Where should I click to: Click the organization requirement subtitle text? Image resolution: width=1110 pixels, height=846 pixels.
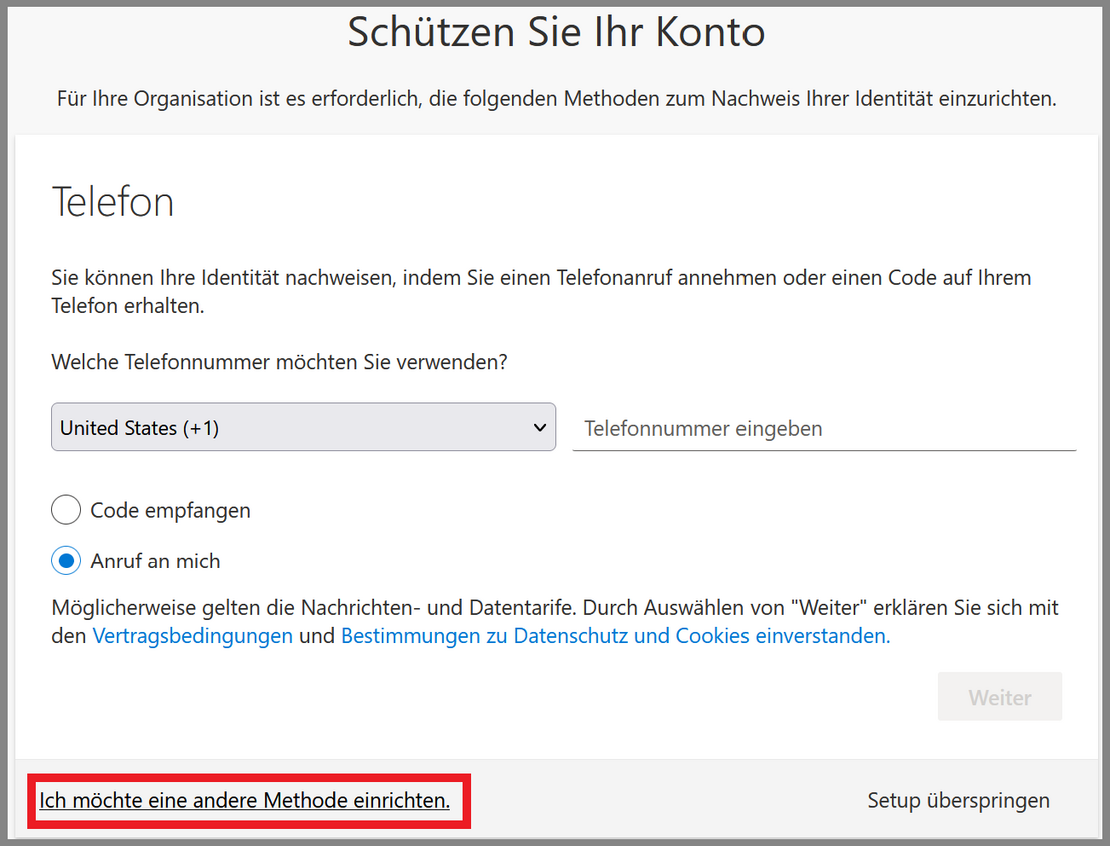coord(556,99)
